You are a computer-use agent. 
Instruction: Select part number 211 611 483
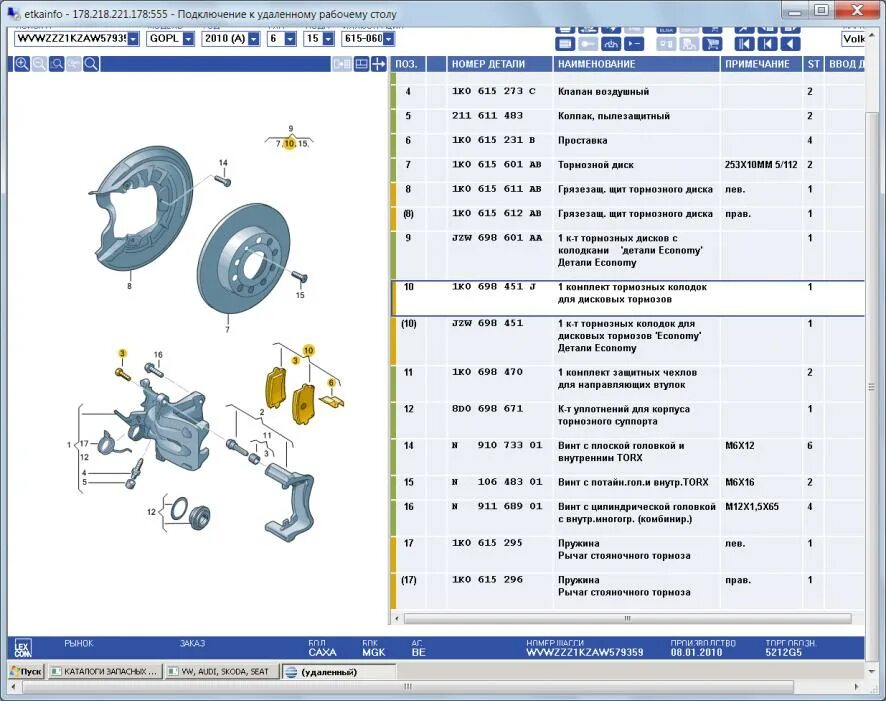[x=487, y=115]
